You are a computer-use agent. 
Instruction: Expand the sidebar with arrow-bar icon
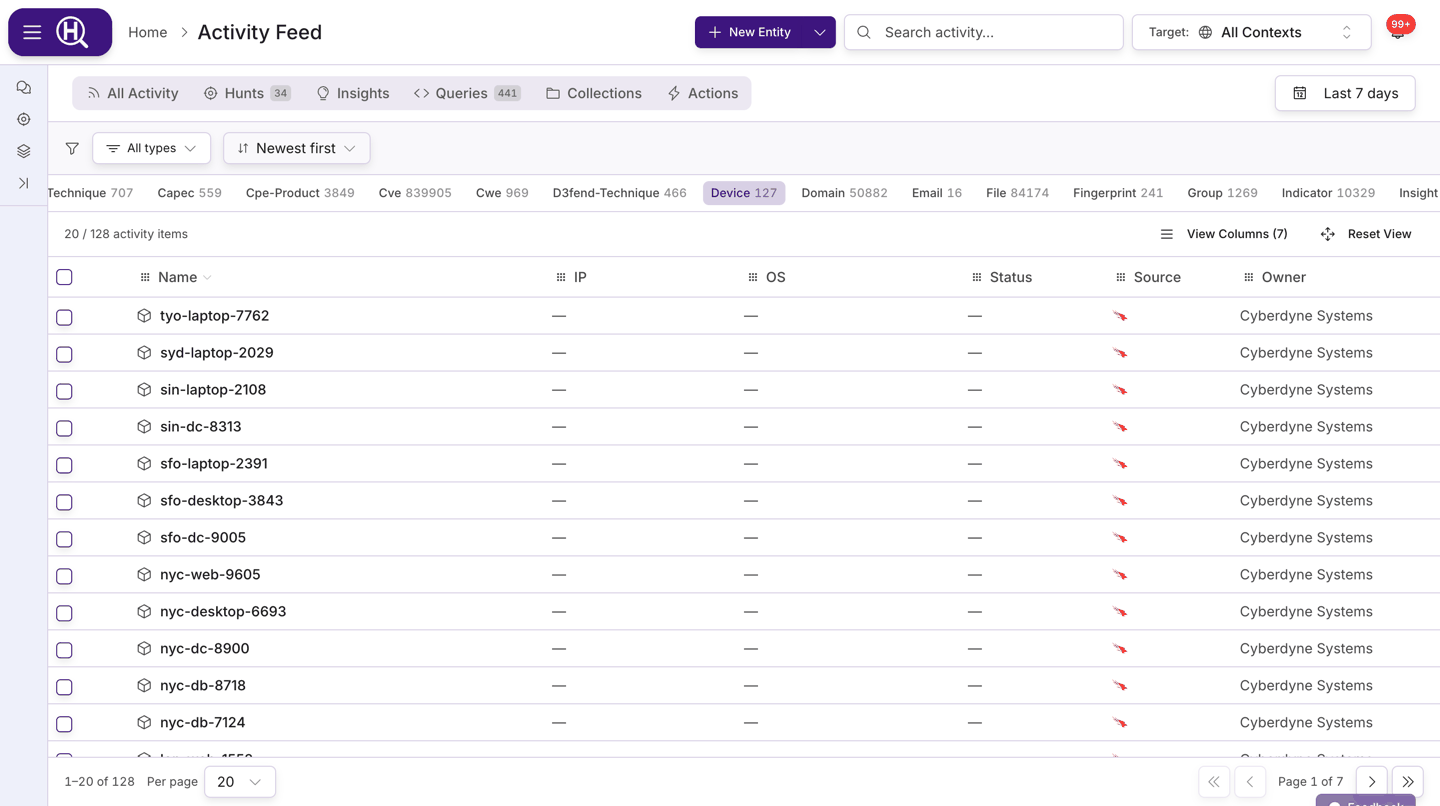point(24,183)
